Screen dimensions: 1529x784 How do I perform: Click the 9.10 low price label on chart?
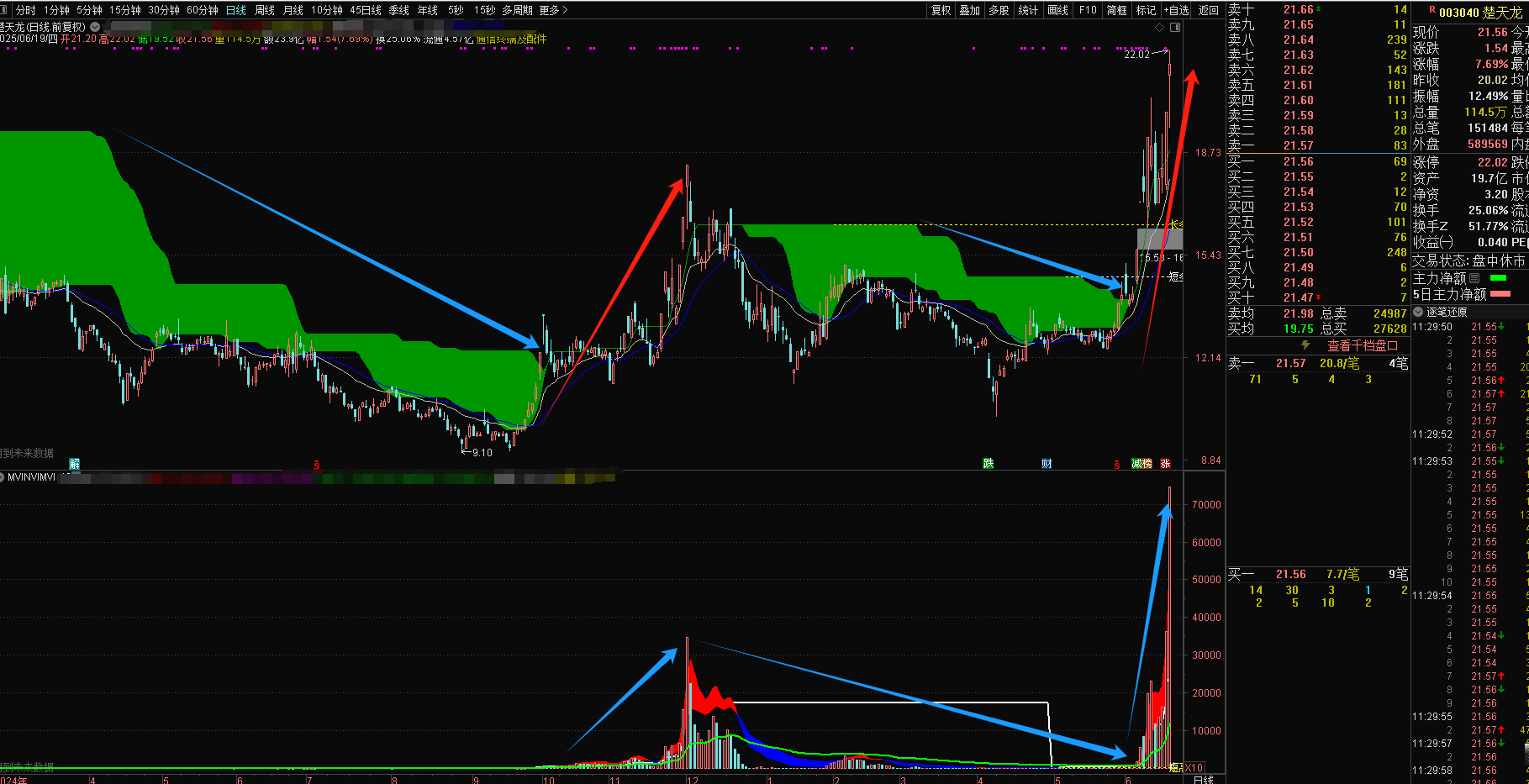point(482,452)
